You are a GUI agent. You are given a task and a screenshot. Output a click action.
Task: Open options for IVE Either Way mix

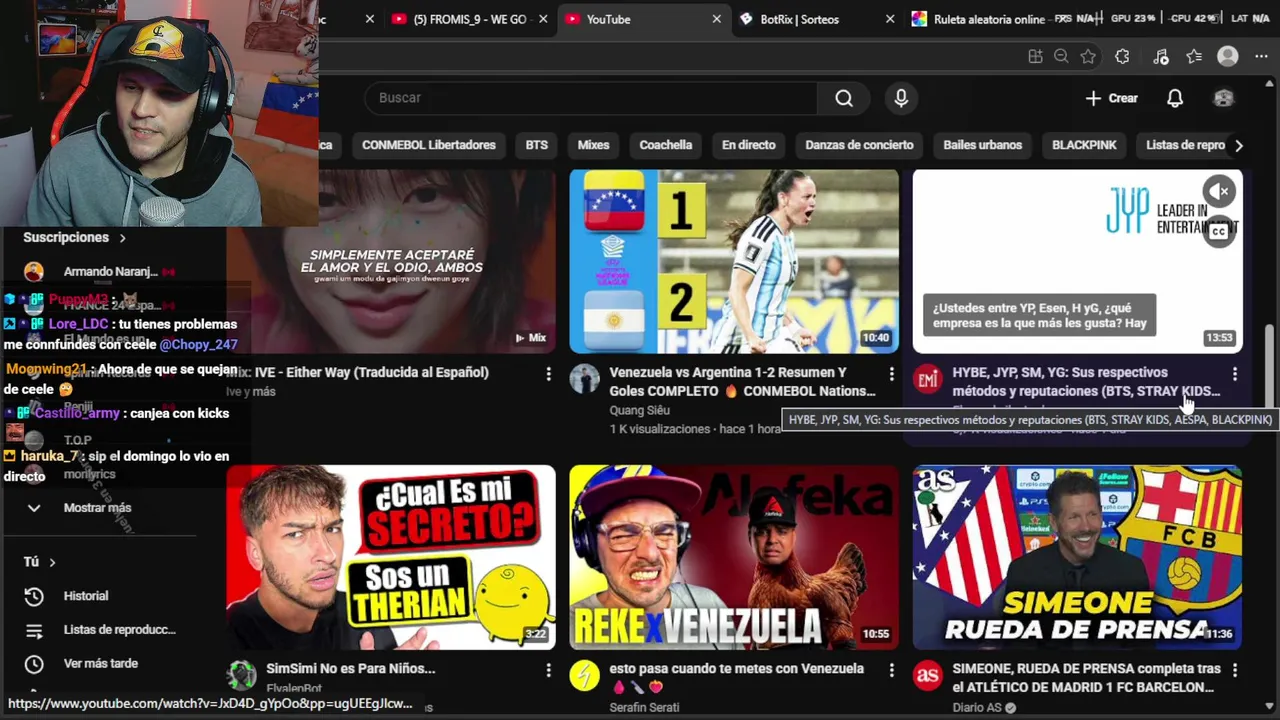[548, 373]
